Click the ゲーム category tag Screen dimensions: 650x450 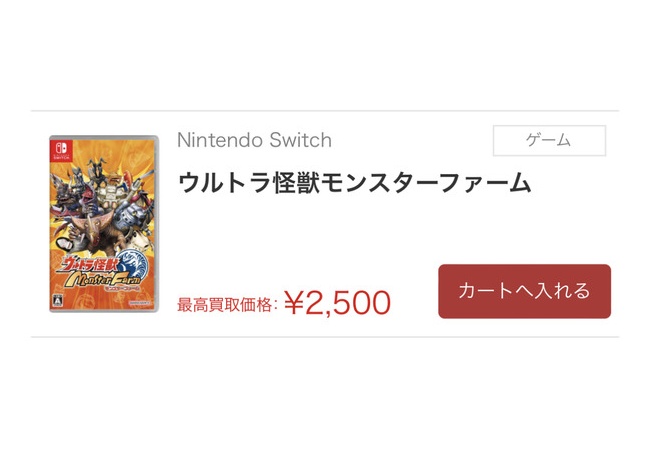pyautogui.click(x=549, y=140)
